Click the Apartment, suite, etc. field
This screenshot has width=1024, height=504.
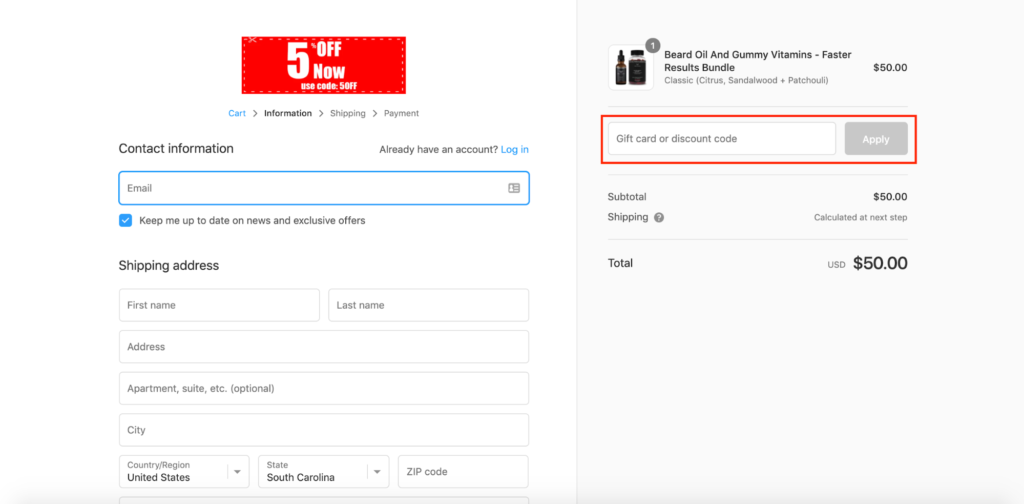[324, 388]
